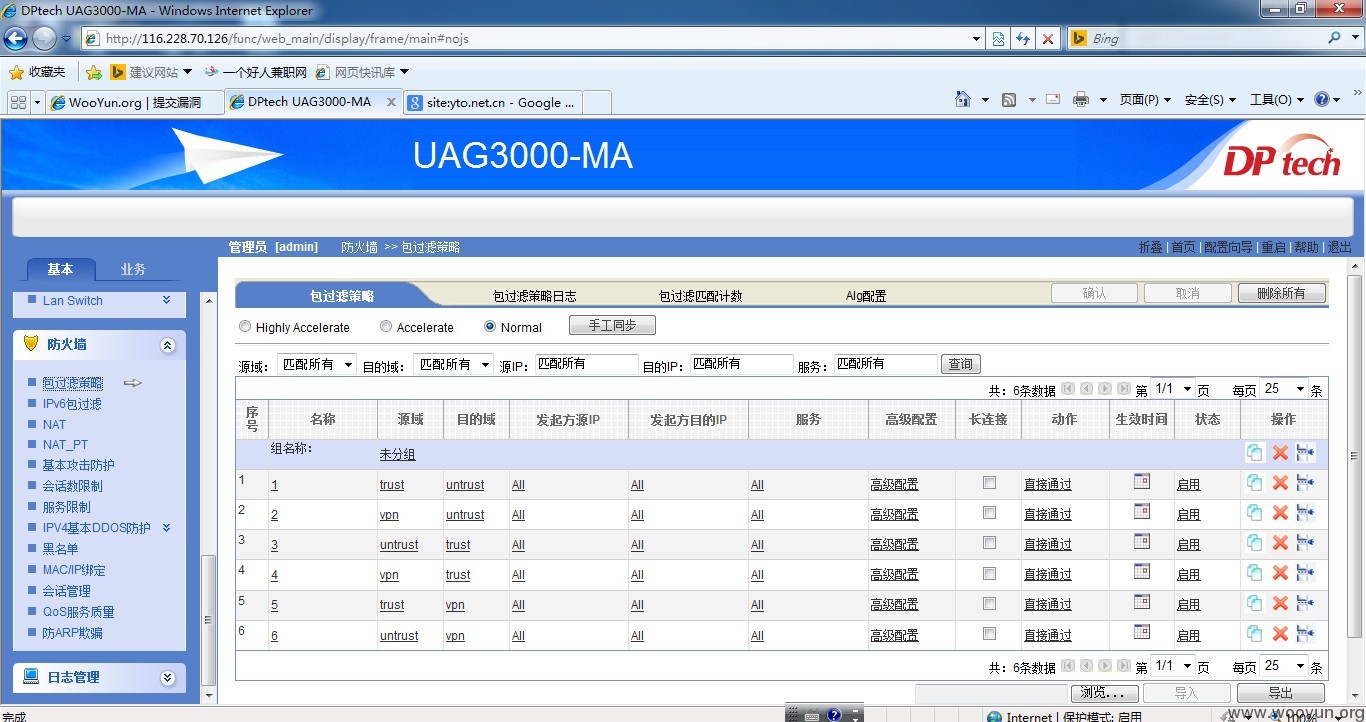
Task: Click the read mail icon
Action: coord(1053,99)
